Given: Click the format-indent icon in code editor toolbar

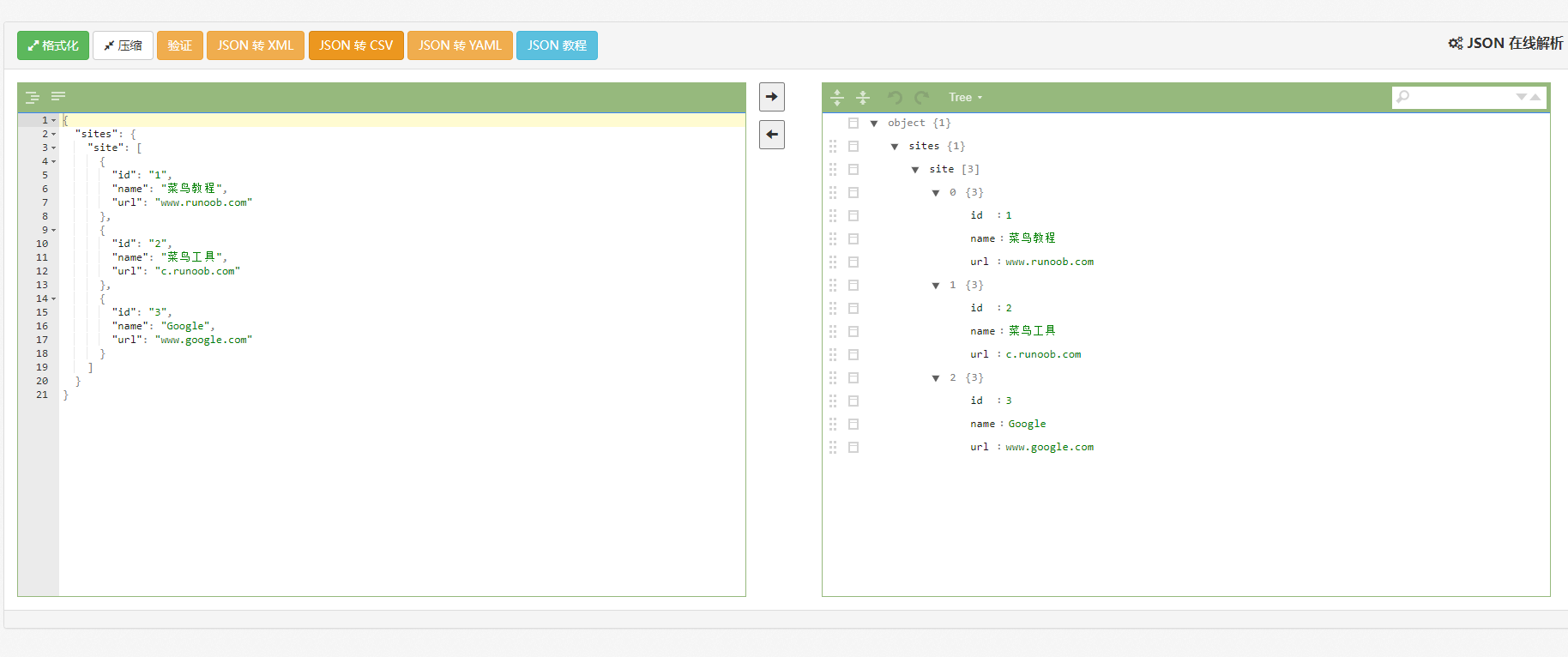Looking at the screenshot, I should click(x=33, y=97).
